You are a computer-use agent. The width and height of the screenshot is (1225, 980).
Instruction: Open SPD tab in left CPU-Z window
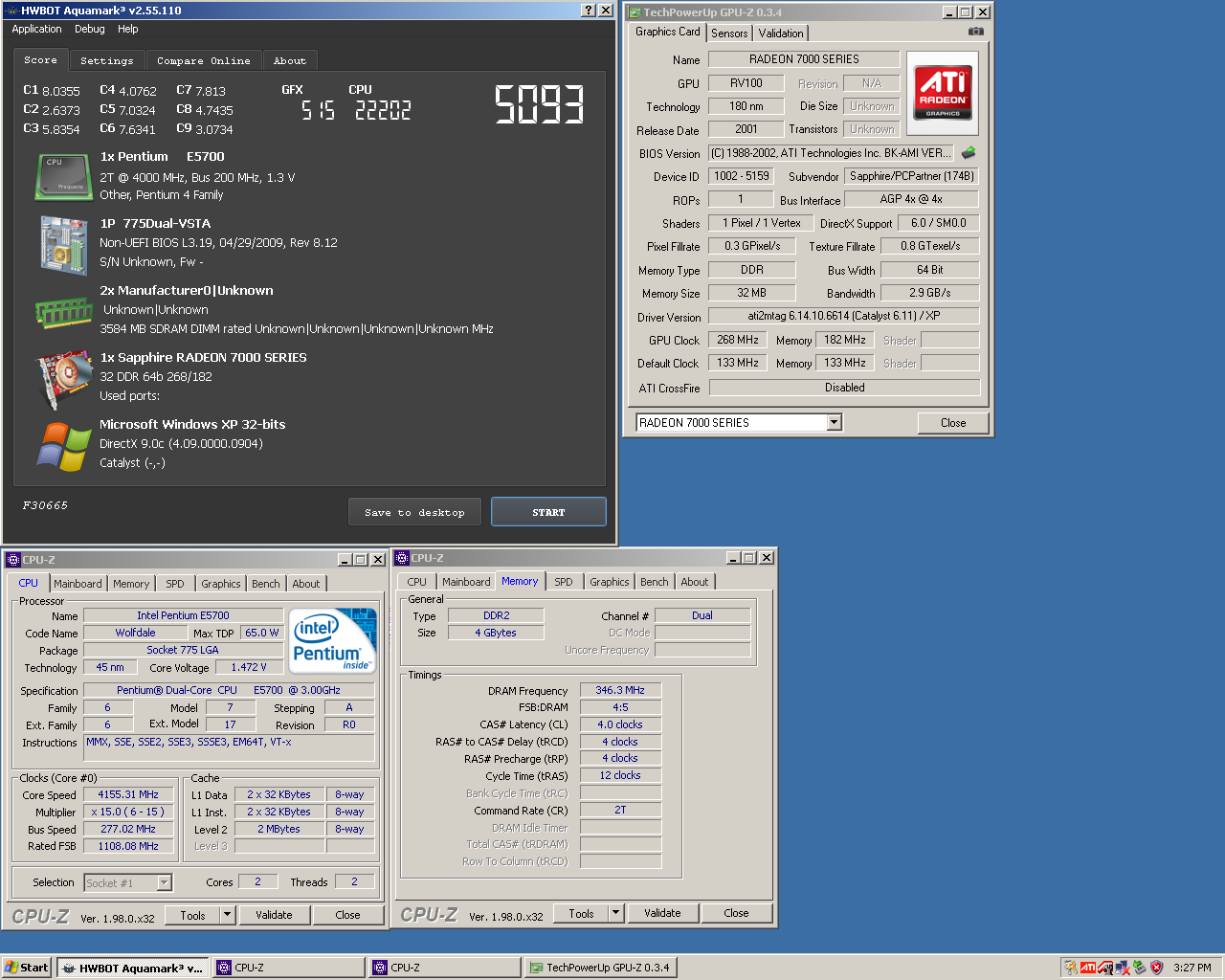175,584
